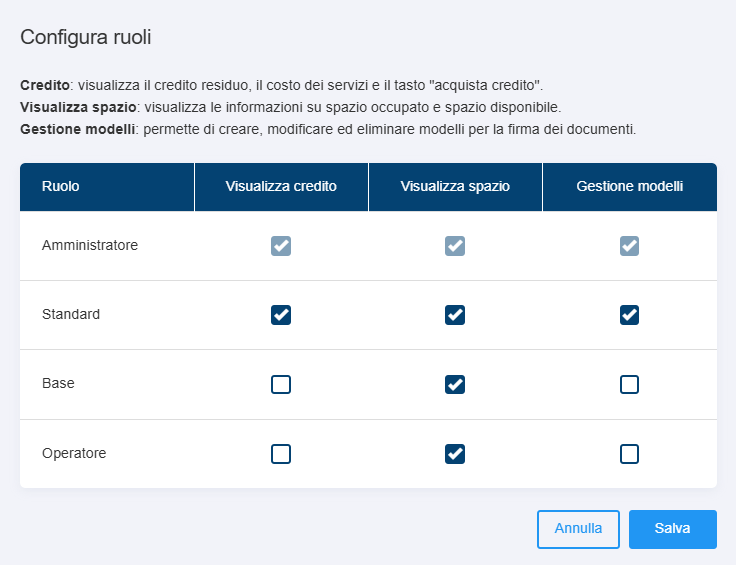The image size is (736, 565).
Task: Cancel with the Annulla button
Action: (x=578, y=529)
